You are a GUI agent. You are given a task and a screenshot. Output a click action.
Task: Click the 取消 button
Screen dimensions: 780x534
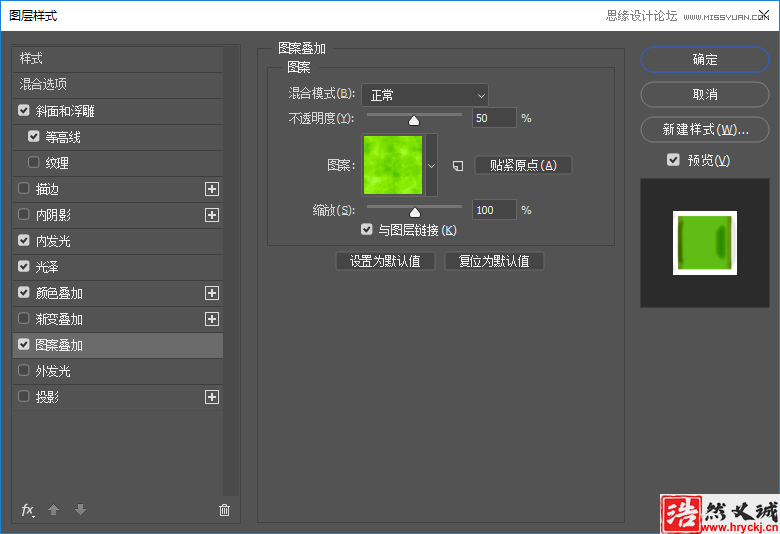[x=705, y=95]
